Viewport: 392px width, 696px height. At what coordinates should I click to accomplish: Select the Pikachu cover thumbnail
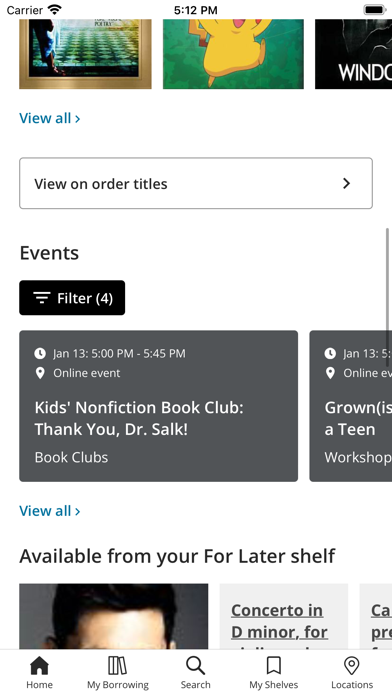[233, 54]
